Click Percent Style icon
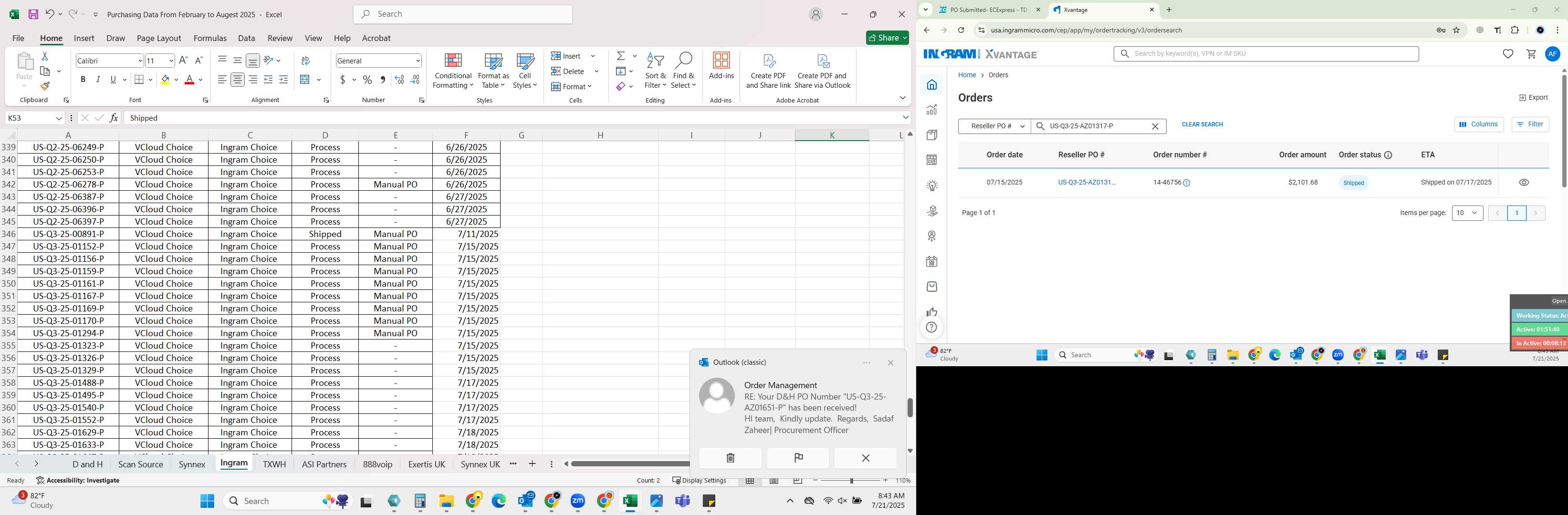 (x=367, y=80)
